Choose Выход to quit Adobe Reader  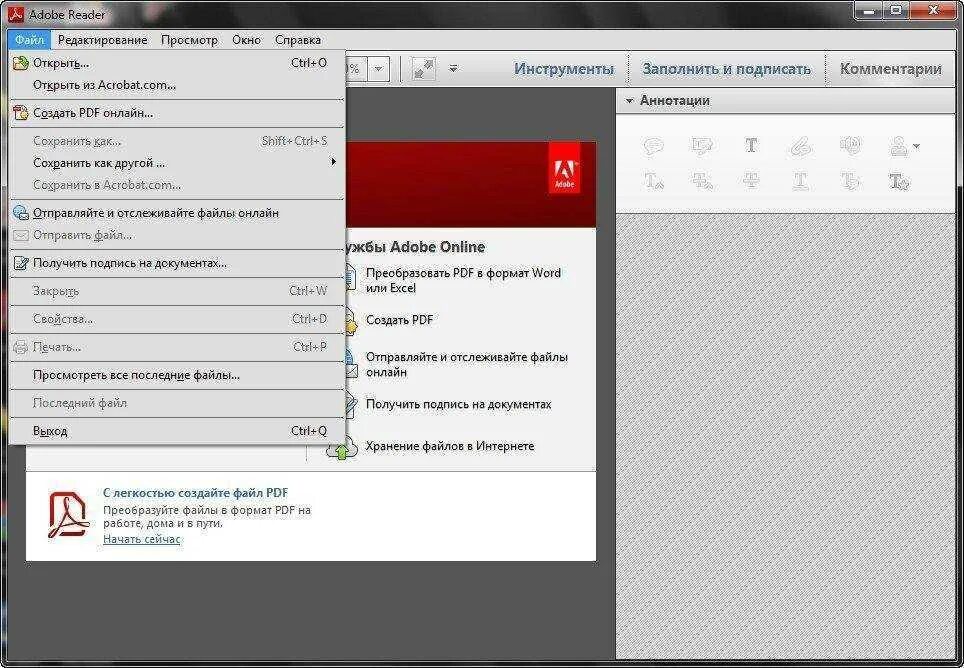(177, 431)
